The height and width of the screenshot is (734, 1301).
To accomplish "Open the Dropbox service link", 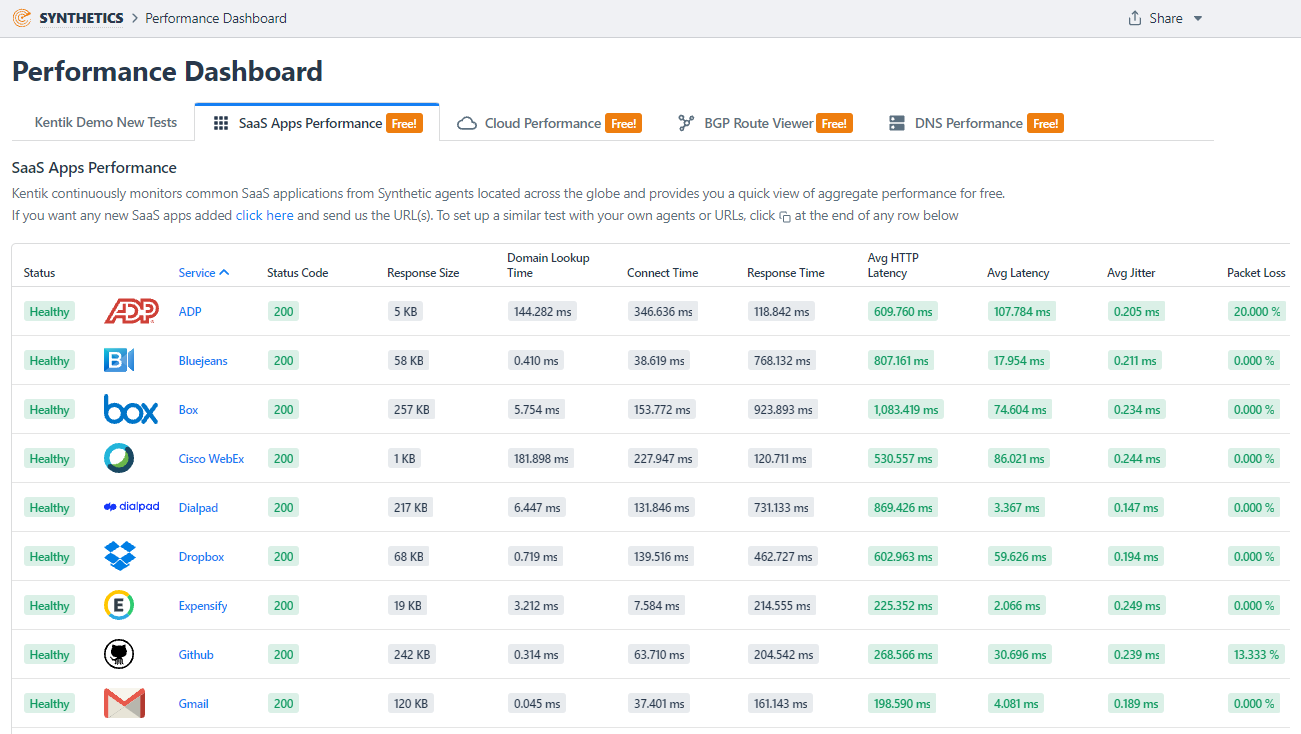I will click(x=202, y=557).
